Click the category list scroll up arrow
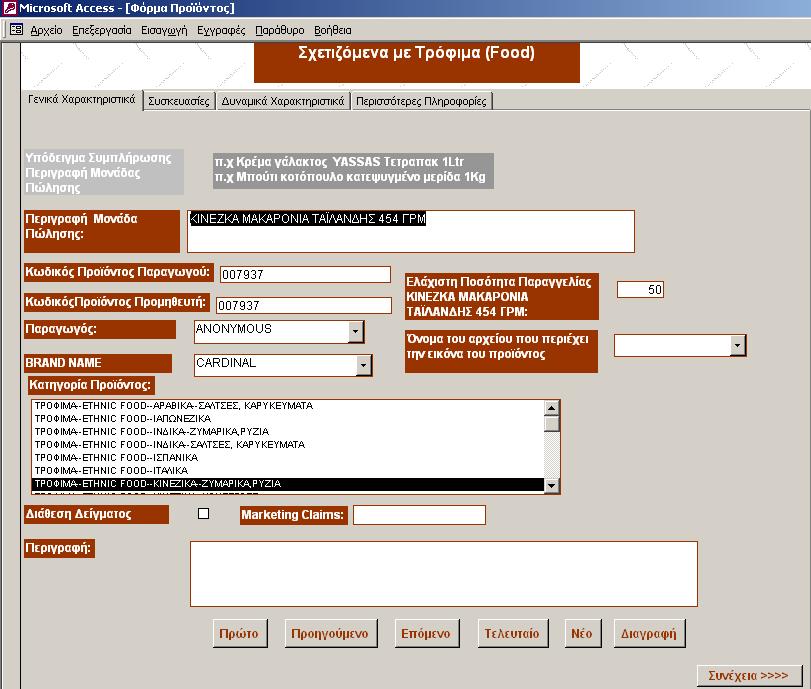811x689 pixels. click(551, 408)
